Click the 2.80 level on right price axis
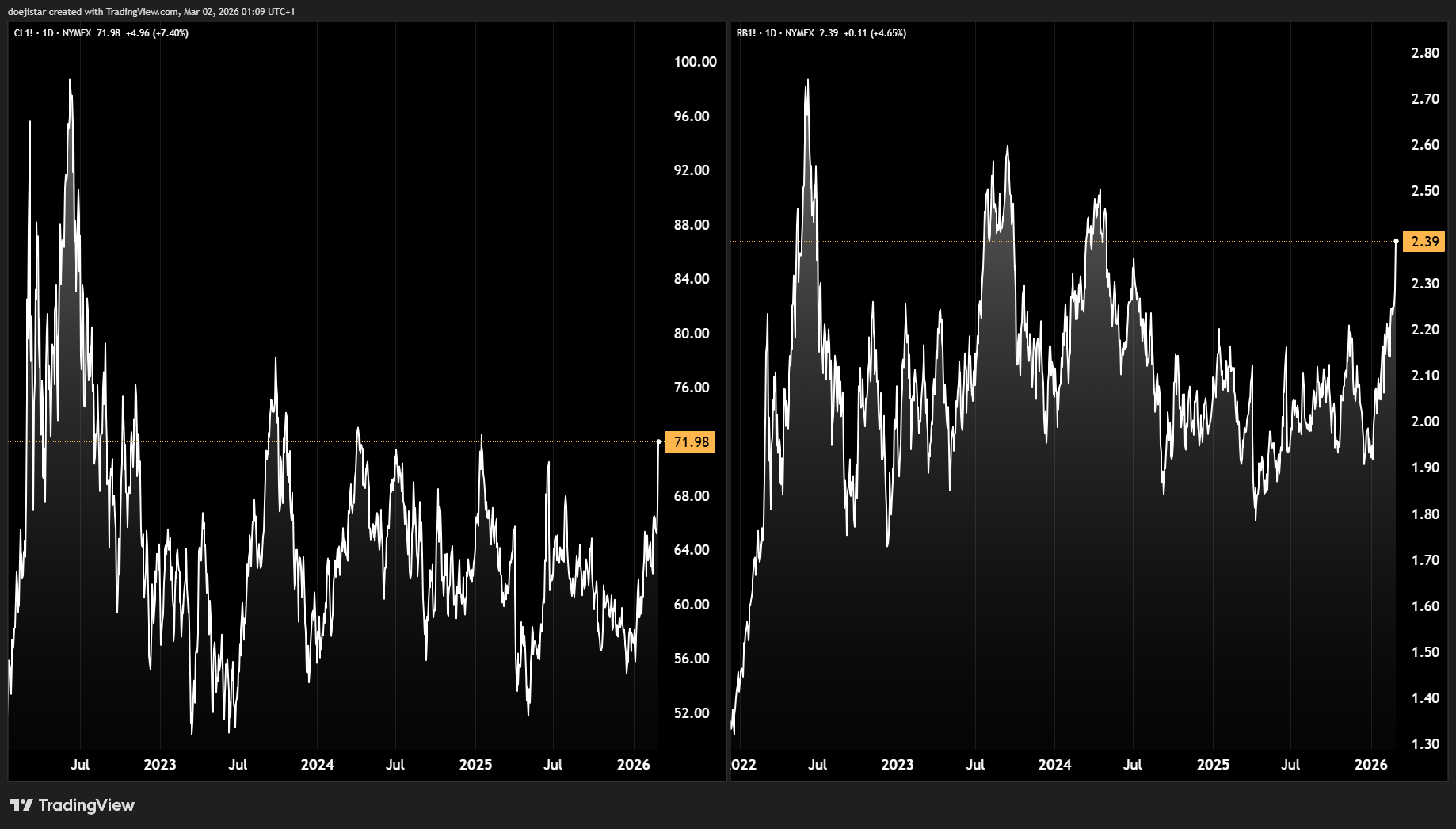1456x829 pixels. pos(1425,53)
